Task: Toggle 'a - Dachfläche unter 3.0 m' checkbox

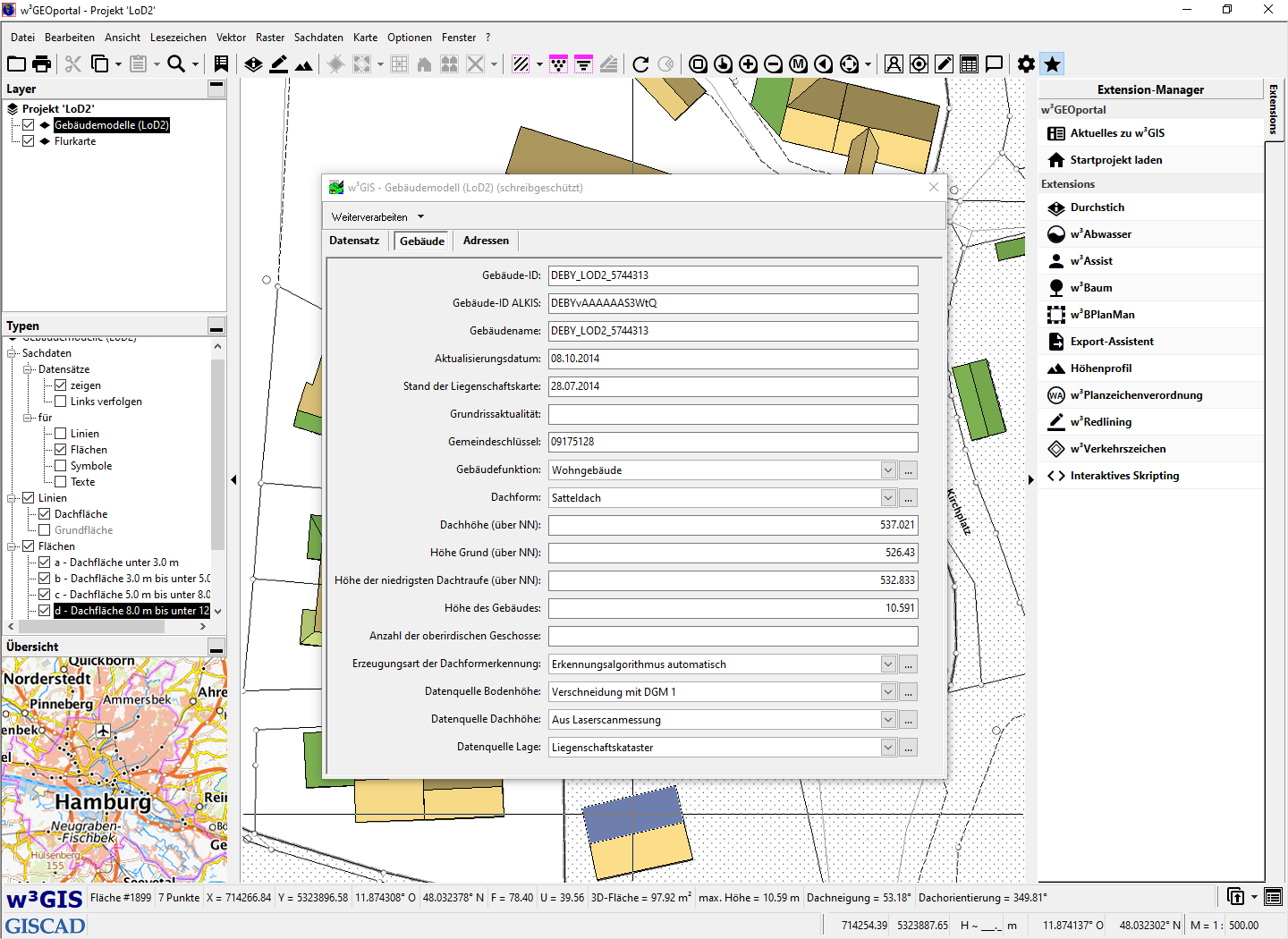Action: pos(45,563)
